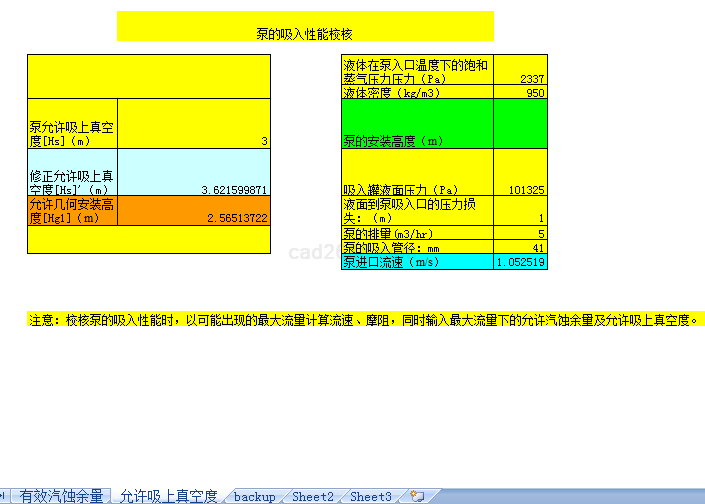705x504 pixels.
Task: Select the corrected vacuum value 3.621599871 cell
Action: tap(194, 172)
